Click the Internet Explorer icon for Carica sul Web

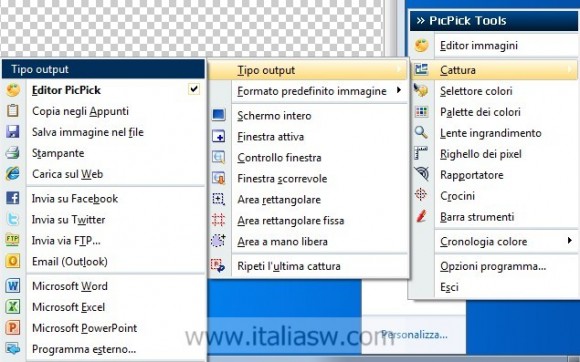[13, 174]
